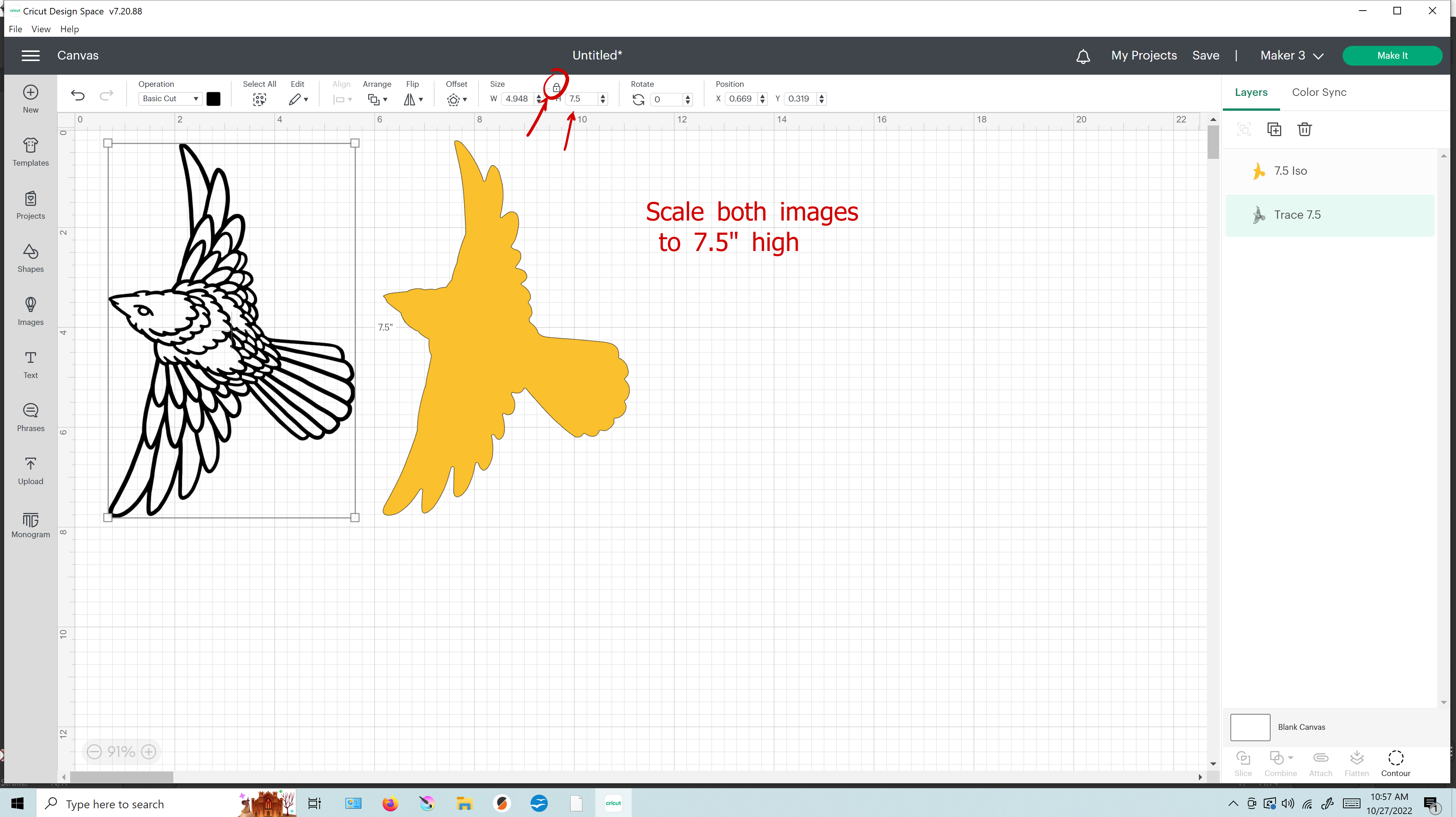This screenshot has width=1456, height=817.
Task: Switch to the Color Sync tab
Action: [x=1319, y=92]
